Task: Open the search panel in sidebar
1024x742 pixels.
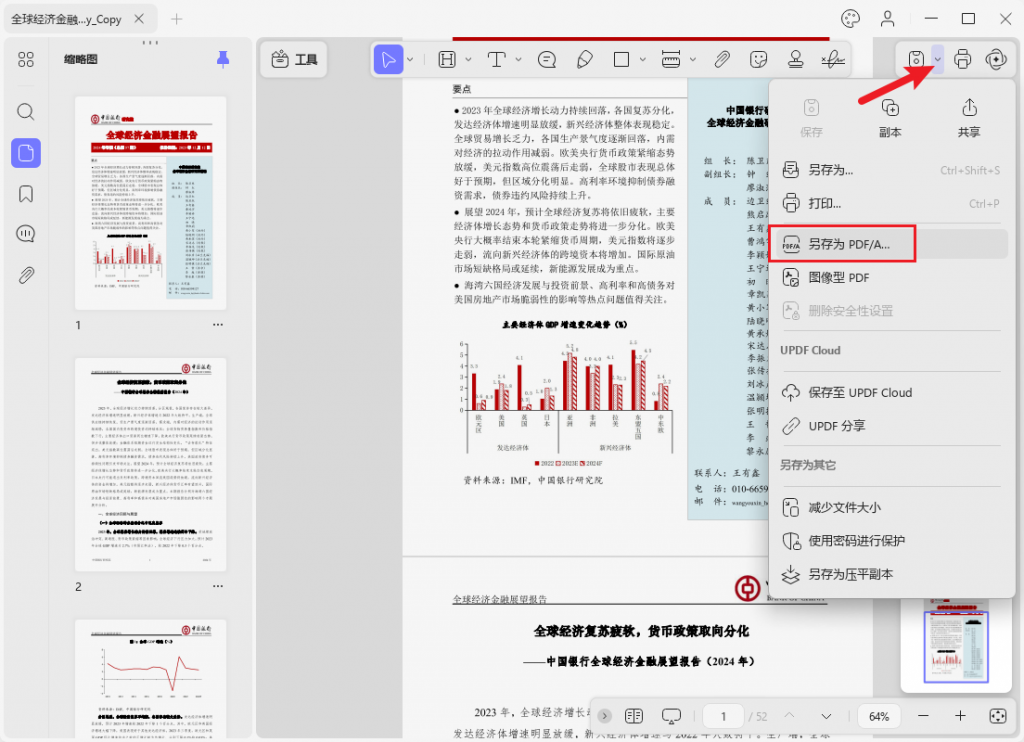Action: click(25, 112)
